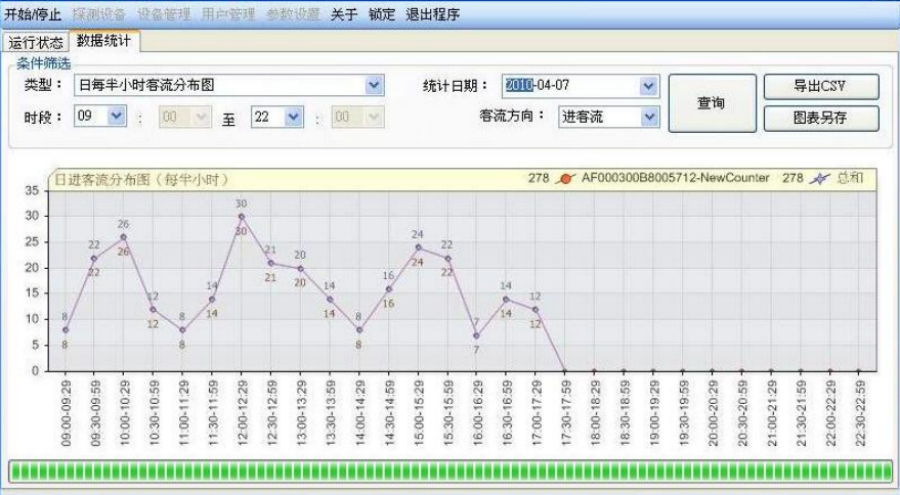Click the peak data point valued 30

point(241,216)
